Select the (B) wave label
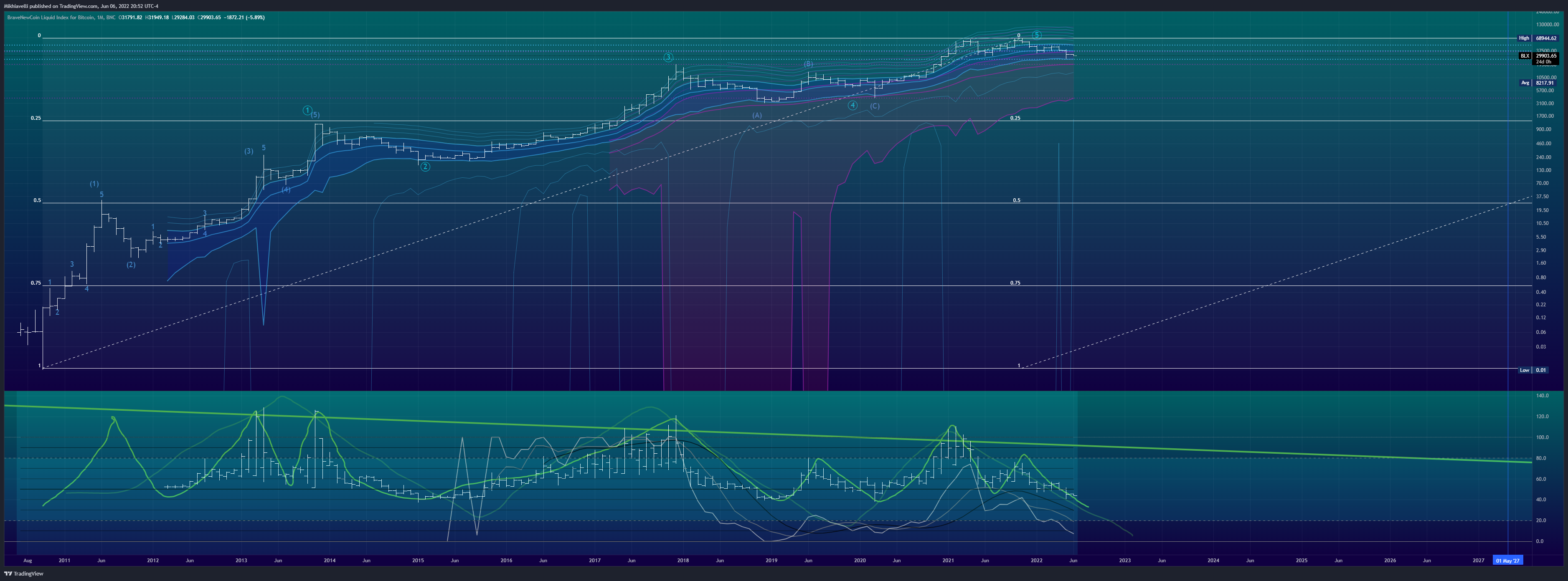The height and width of the screenshot is (581, 1568). (808, 64)
